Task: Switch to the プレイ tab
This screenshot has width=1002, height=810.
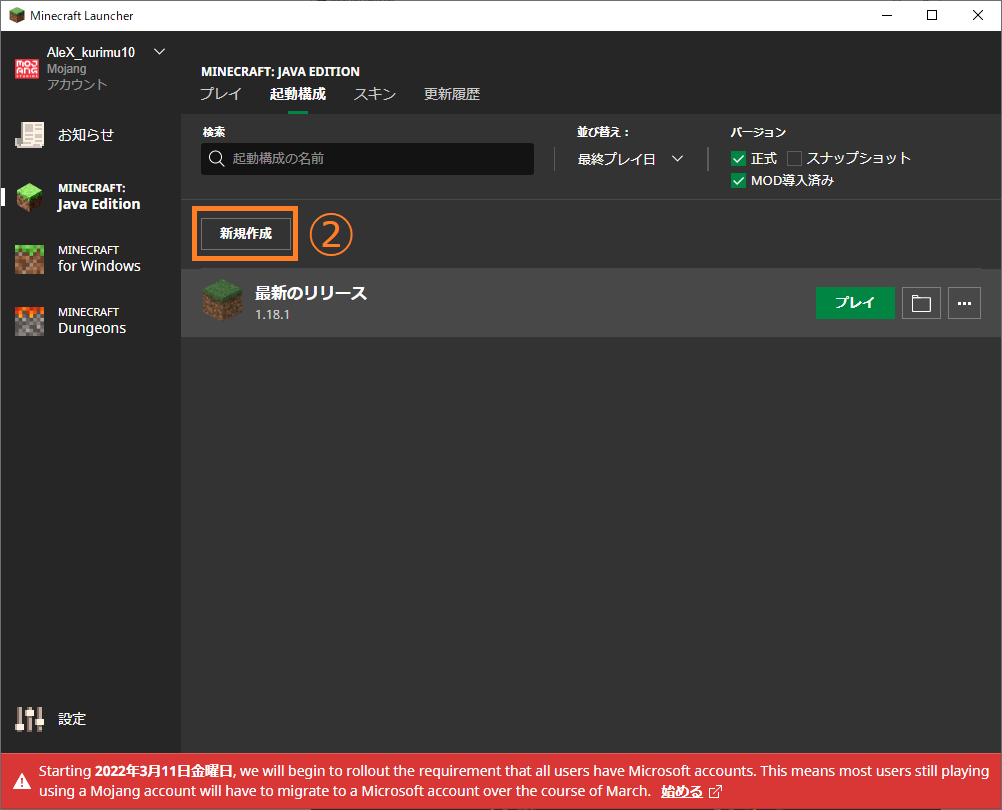Action: (221, 94)
